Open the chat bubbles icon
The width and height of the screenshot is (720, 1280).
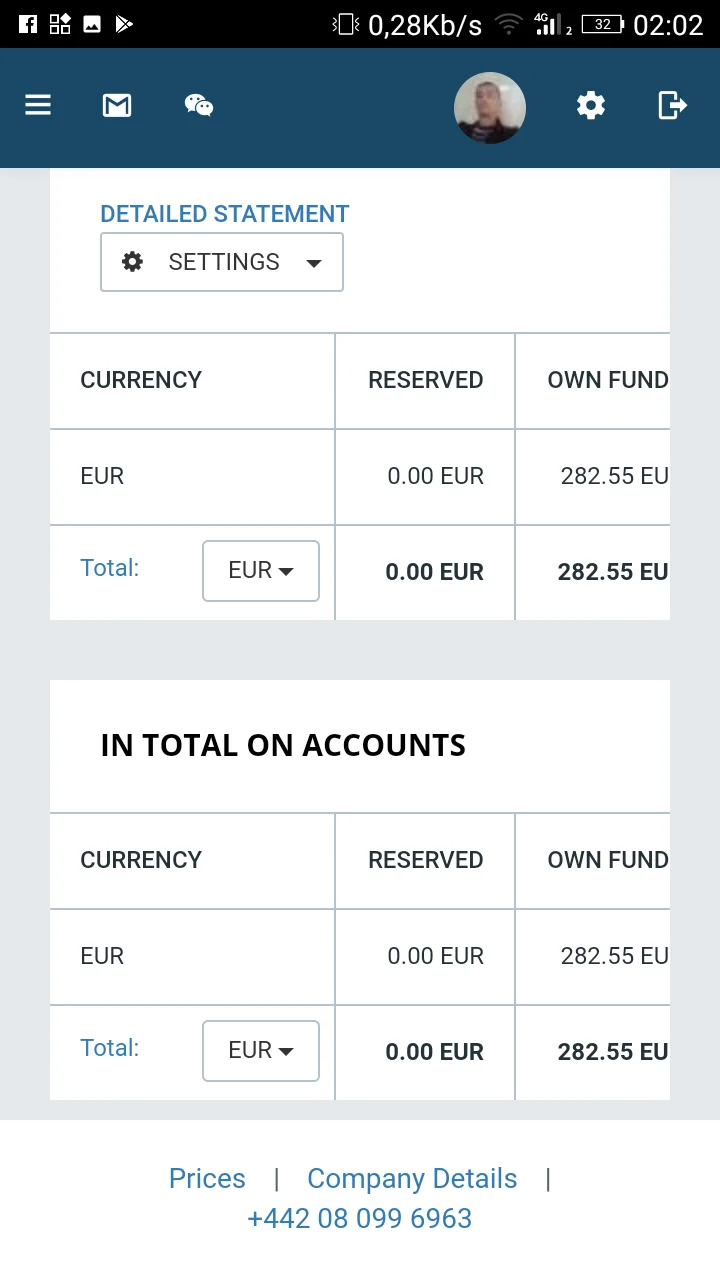[198, 105]
